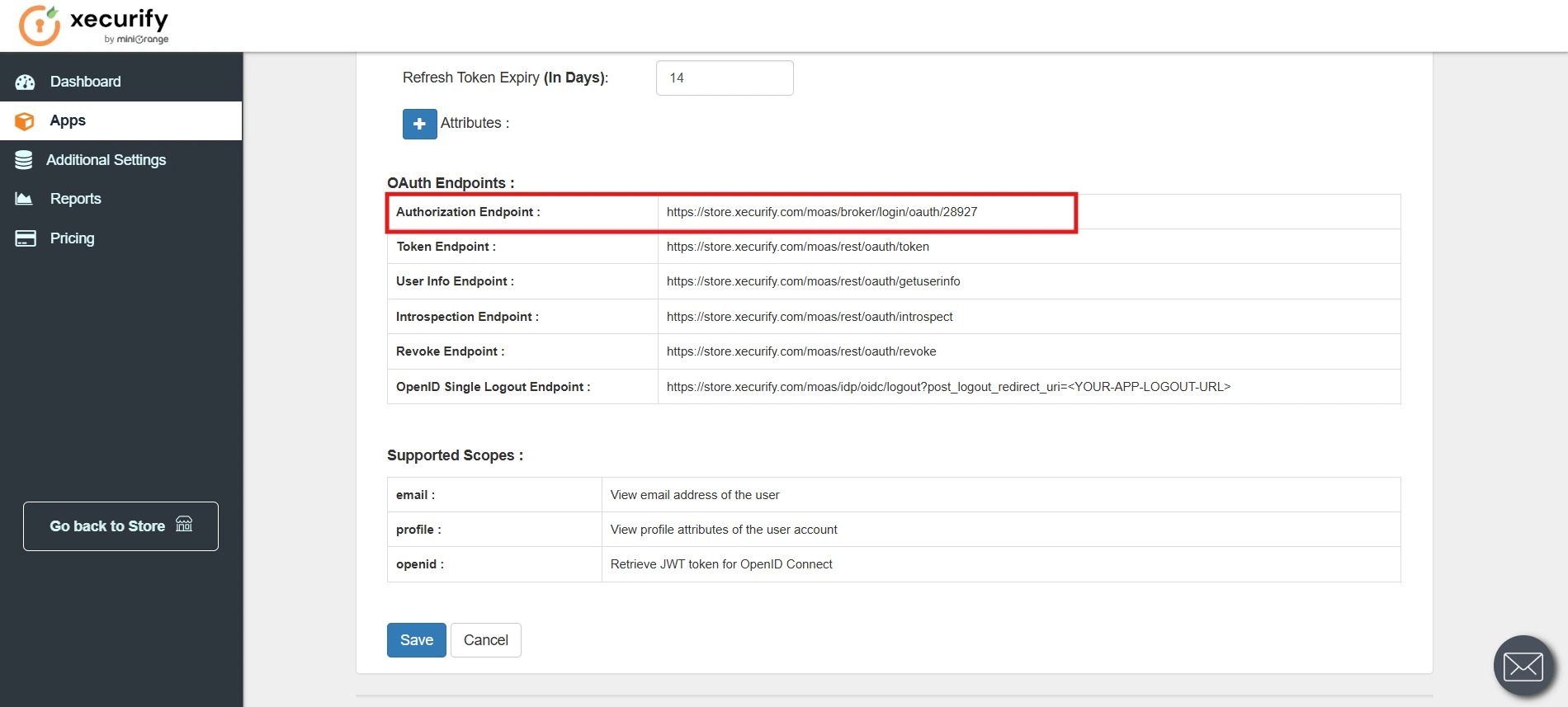Viewport: 1568px width, 707px height.
Task: Select the Introspection Endpoint URL
Action: click(810, 317)
